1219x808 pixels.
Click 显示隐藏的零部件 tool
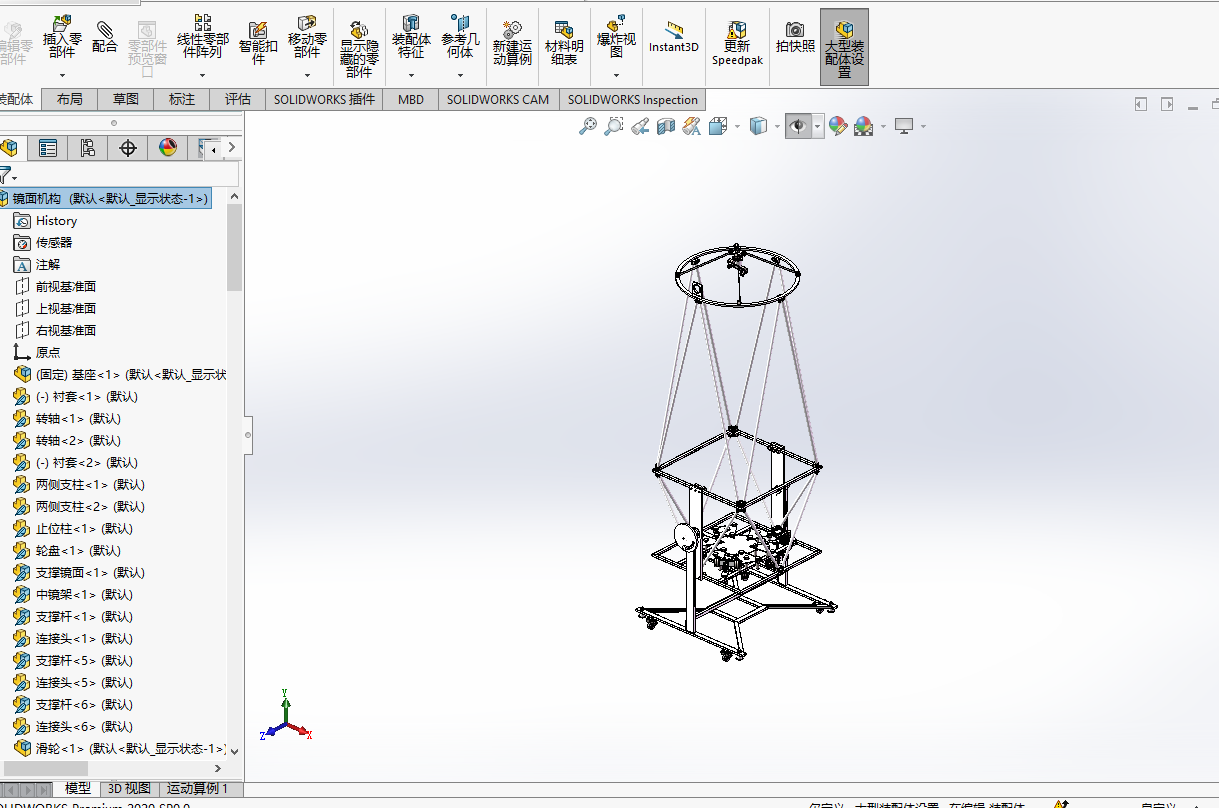click(359, 49)
